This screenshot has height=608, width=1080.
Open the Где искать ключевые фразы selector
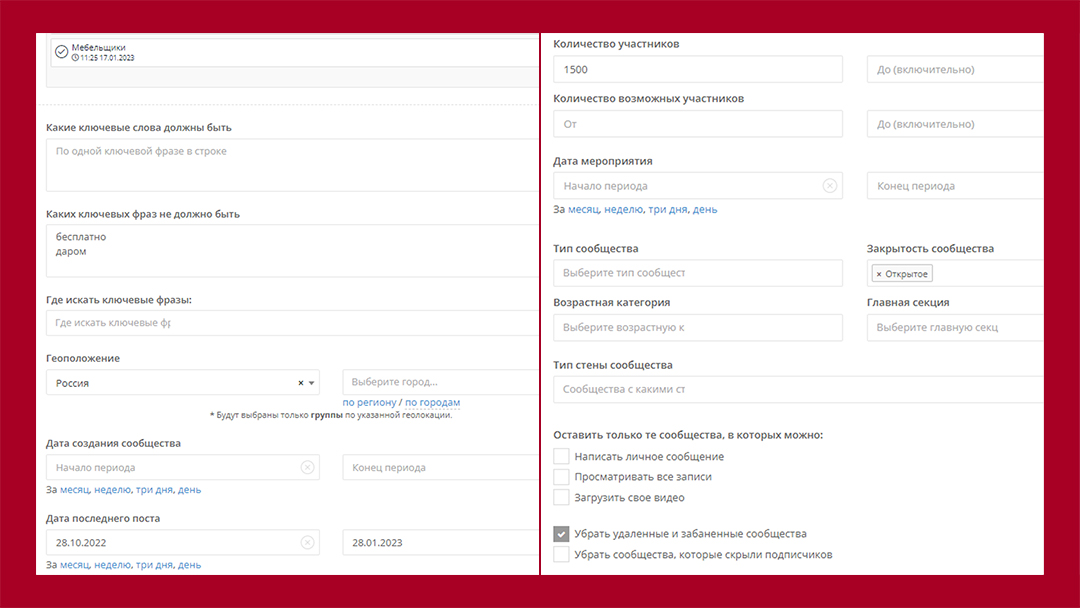click(292, 322)
